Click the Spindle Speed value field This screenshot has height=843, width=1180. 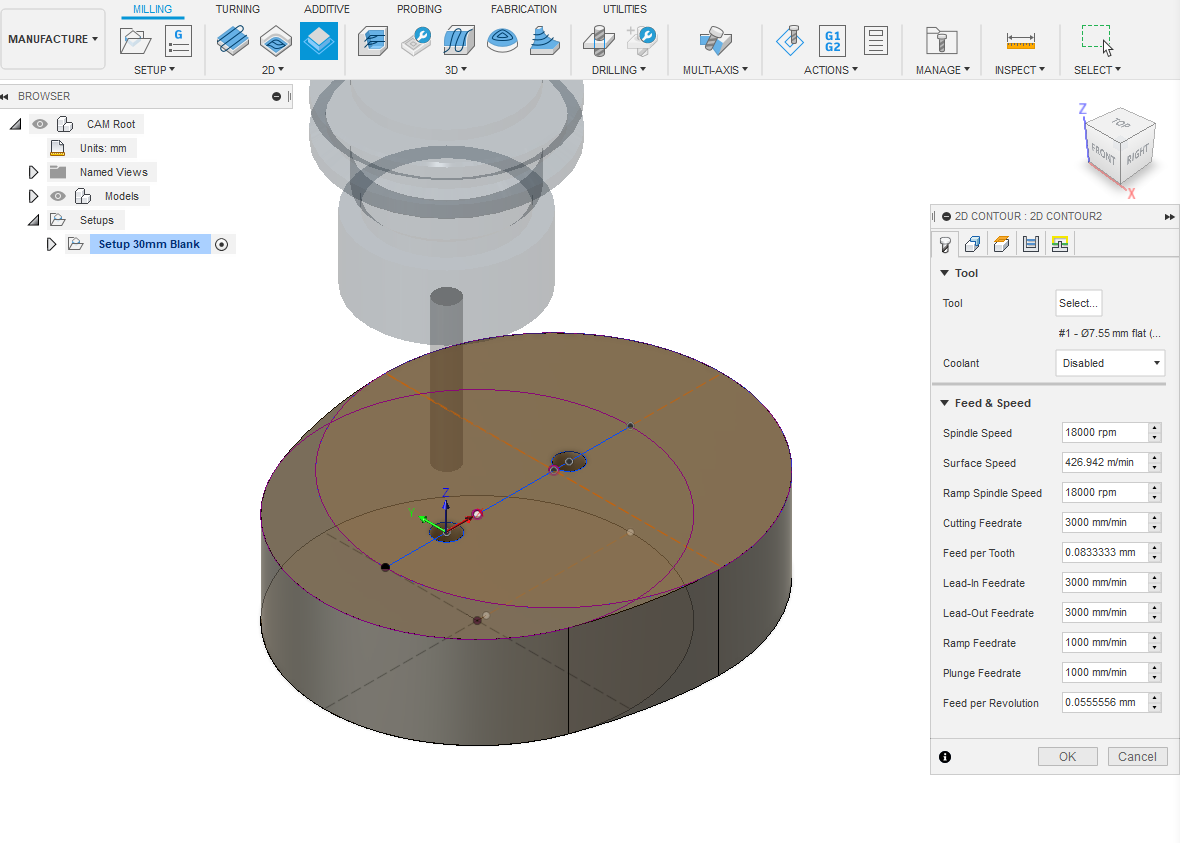coord(1105,433)
